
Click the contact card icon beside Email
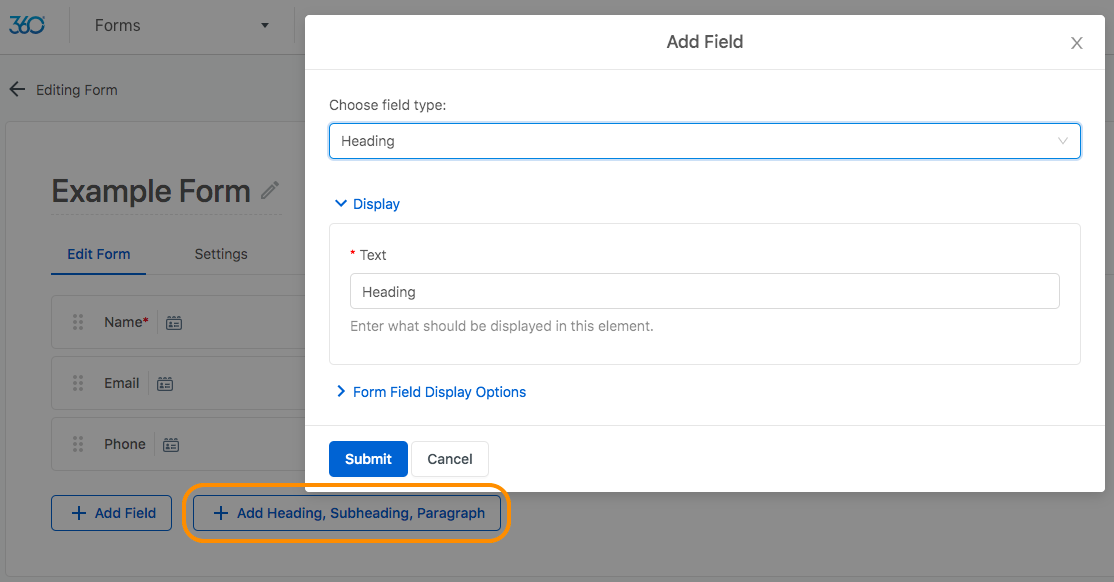click(x=165, y=384)
